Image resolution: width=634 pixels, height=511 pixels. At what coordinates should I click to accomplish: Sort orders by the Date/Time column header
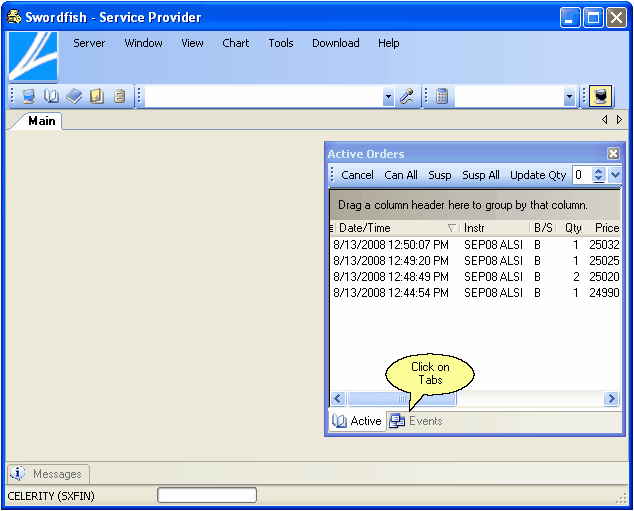[x=390, y=228]
